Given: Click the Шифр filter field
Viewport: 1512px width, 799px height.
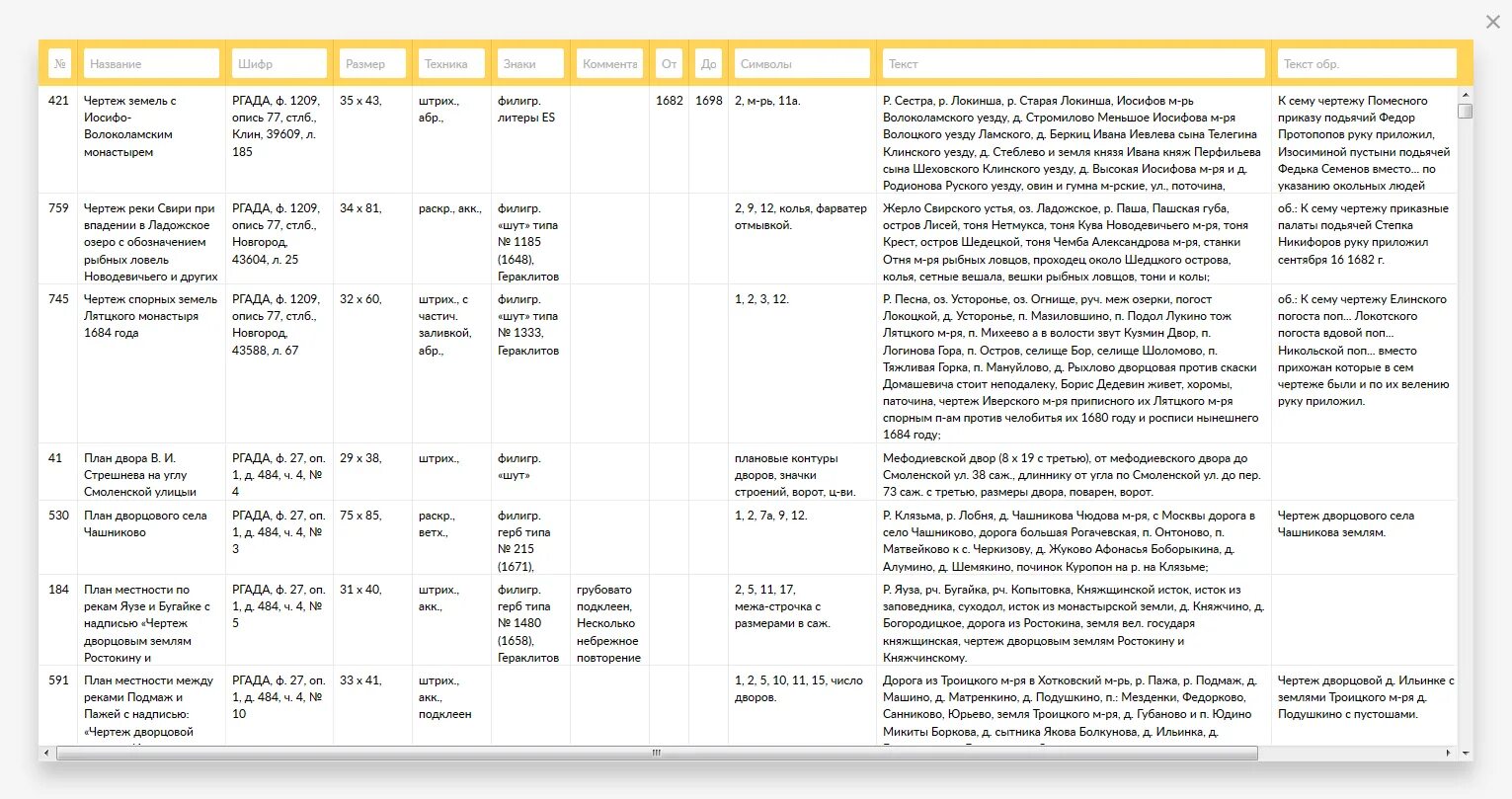Looking at the screenshot, I should [279, 63].
